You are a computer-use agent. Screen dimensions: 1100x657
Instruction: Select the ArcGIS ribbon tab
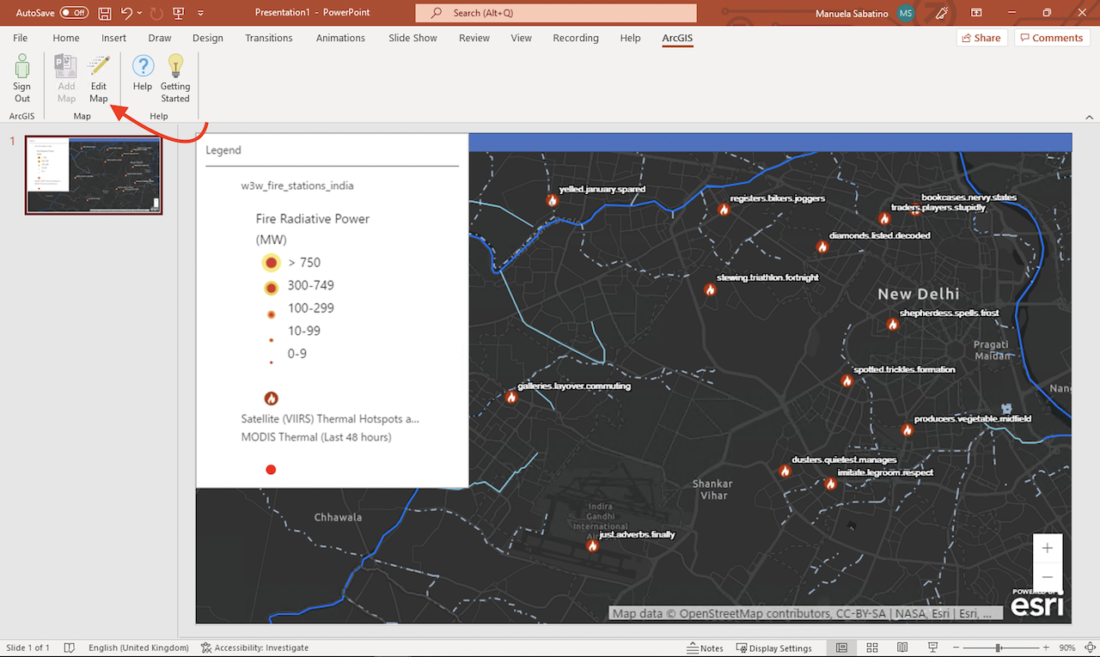click(677, 38)
